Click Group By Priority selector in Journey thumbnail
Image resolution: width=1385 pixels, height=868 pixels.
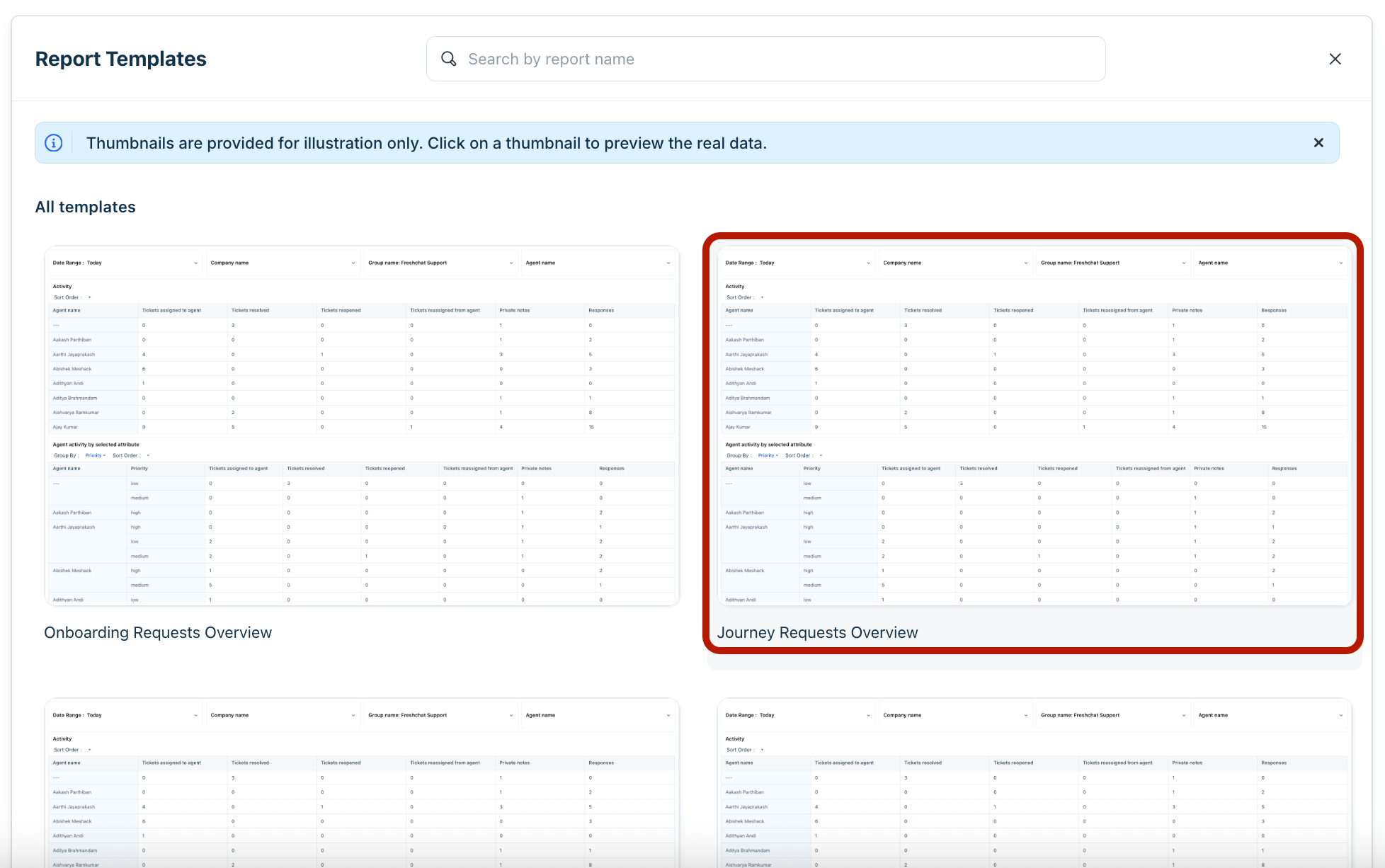pyautogui.click(x=768, y=455)
